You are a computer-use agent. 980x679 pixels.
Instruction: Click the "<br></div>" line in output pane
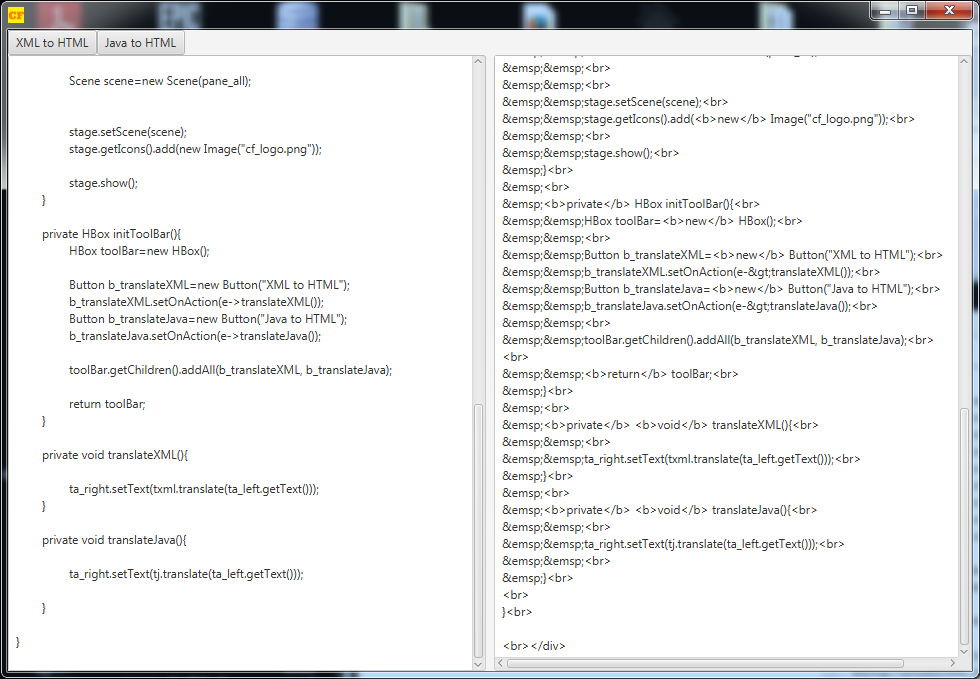[534, 646]
